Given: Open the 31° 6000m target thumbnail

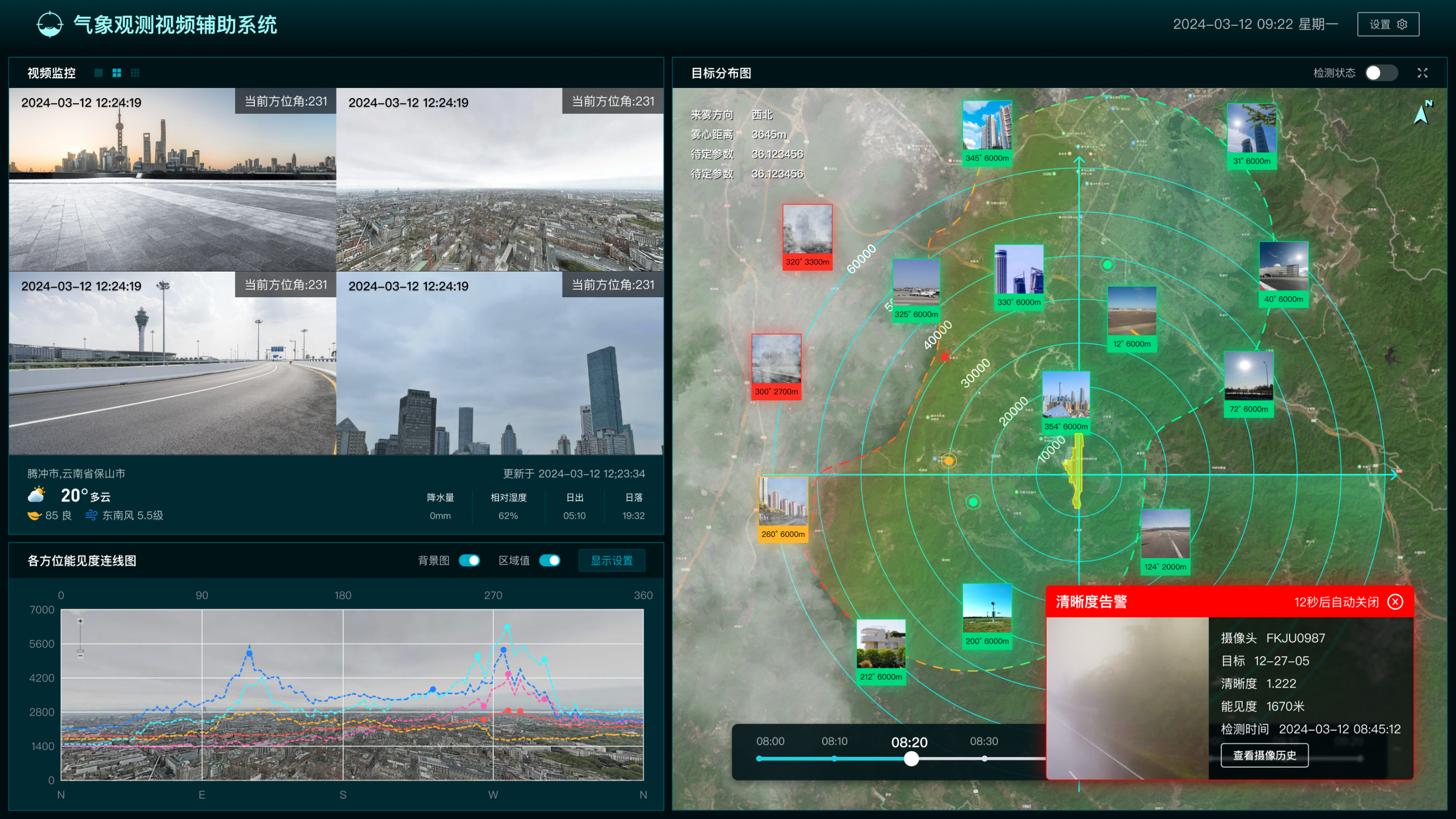Looking at the screenshot, I should point(1252,135).
